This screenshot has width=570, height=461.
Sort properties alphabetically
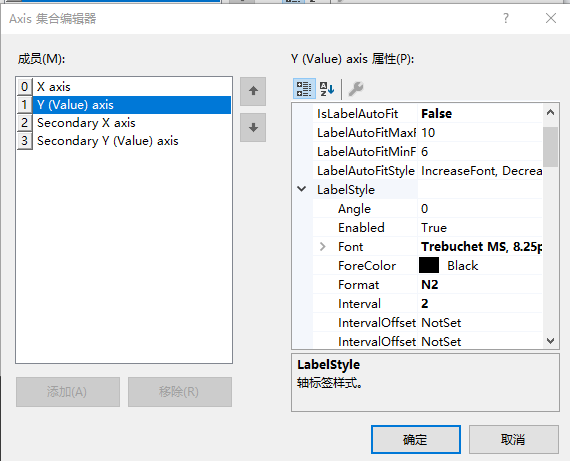tap(326, 89)
